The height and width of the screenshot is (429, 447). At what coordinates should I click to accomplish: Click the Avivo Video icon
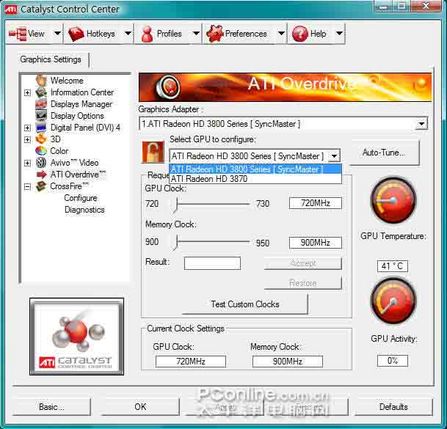[41, 163]
